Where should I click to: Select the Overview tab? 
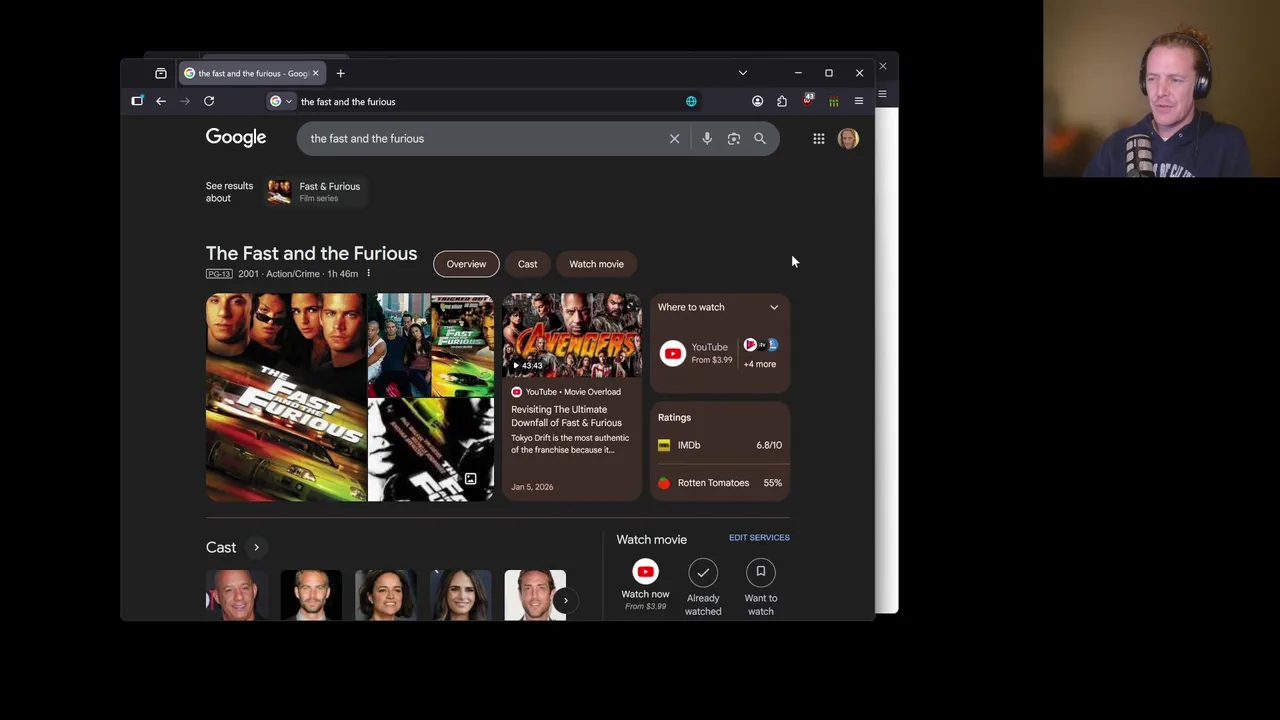point(466,264)
